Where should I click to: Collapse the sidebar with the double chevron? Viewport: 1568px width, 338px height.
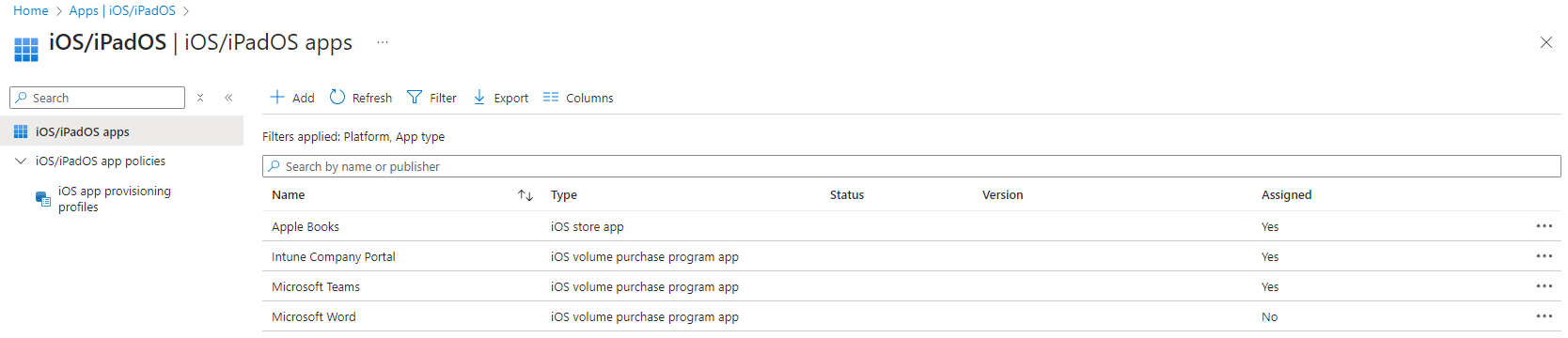pos(228,98)
